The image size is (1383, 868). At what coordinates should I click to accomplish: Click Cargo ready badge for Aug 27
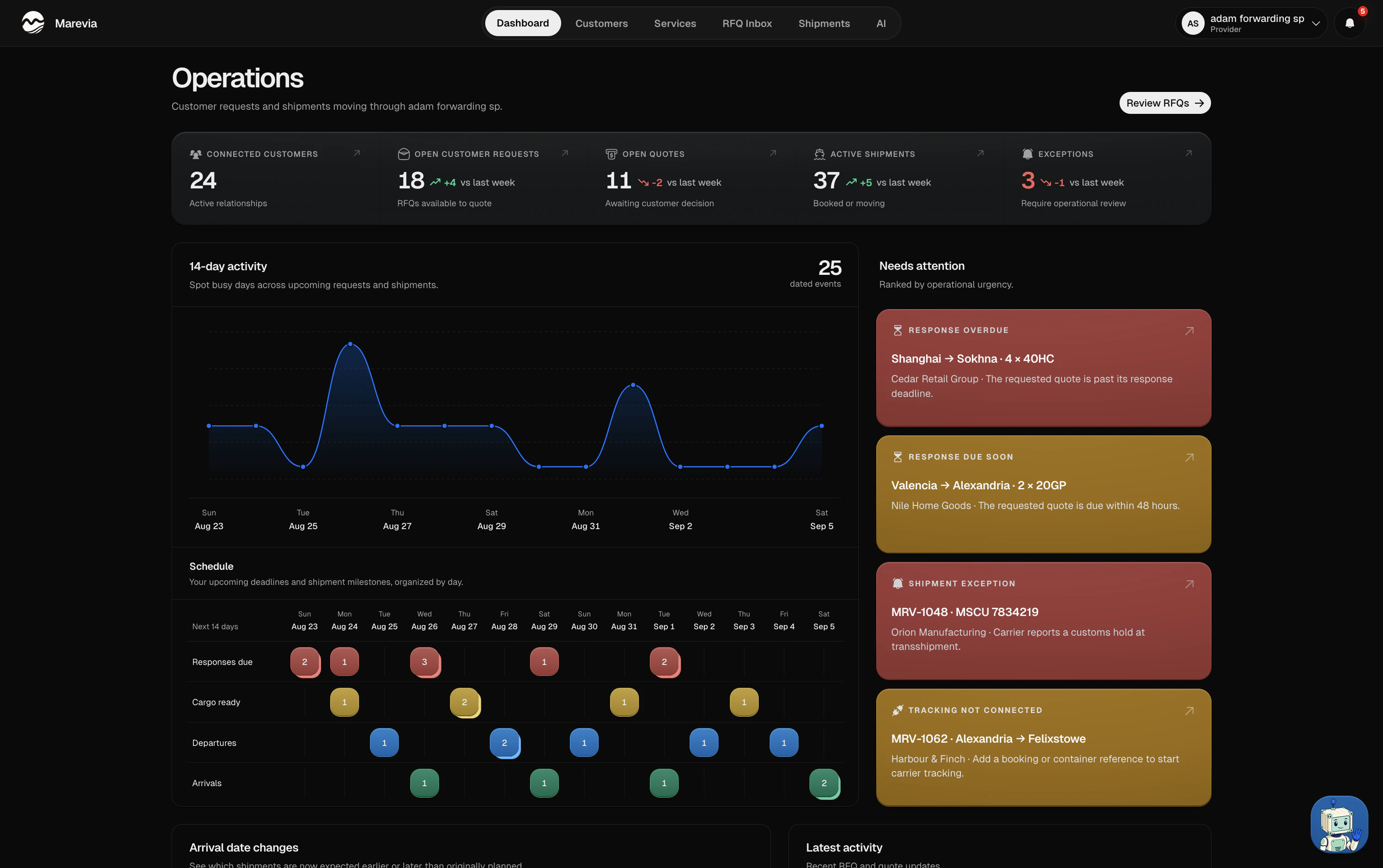pos(465,702)
